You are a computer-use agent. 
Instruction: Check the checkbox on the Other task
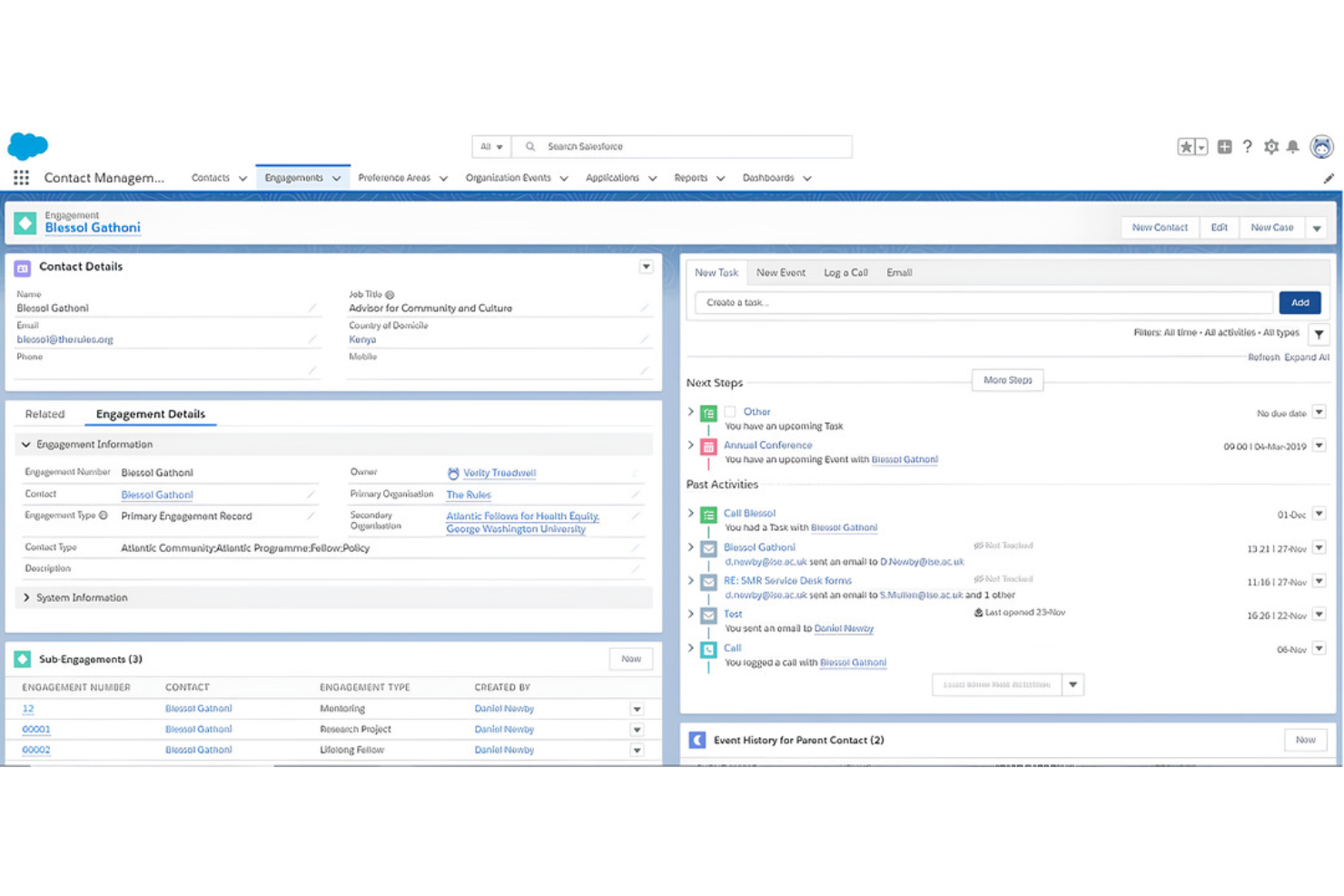coord(730,410)
